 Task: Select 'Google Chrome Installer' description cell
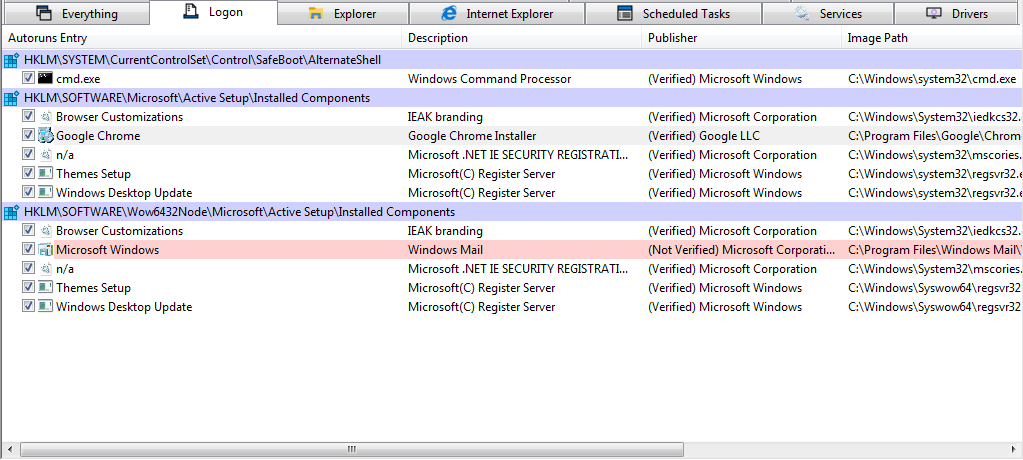[x=472, y=136]
